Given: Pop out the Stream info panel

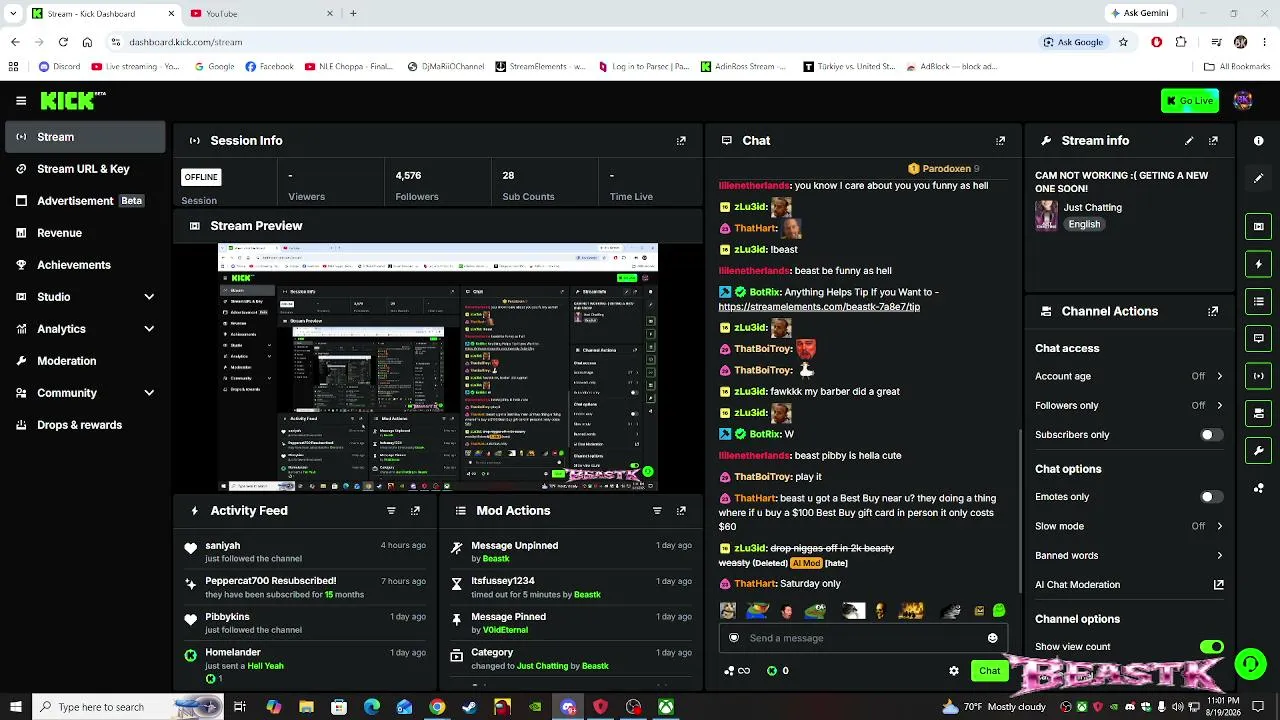Looking at the screenshot, I should pos(1213,141).
